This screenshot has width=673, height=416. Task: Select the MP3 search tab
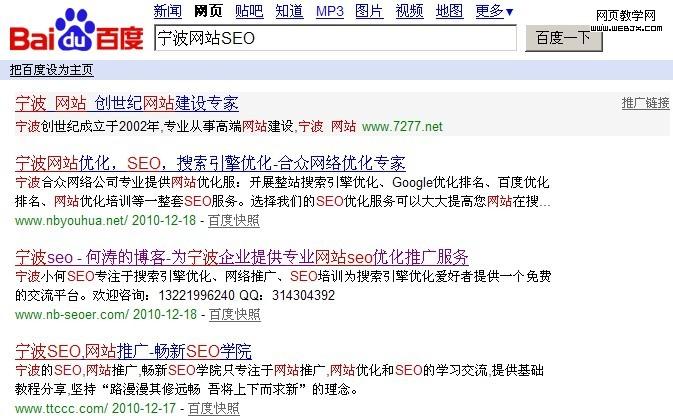[x=329, y=12]
